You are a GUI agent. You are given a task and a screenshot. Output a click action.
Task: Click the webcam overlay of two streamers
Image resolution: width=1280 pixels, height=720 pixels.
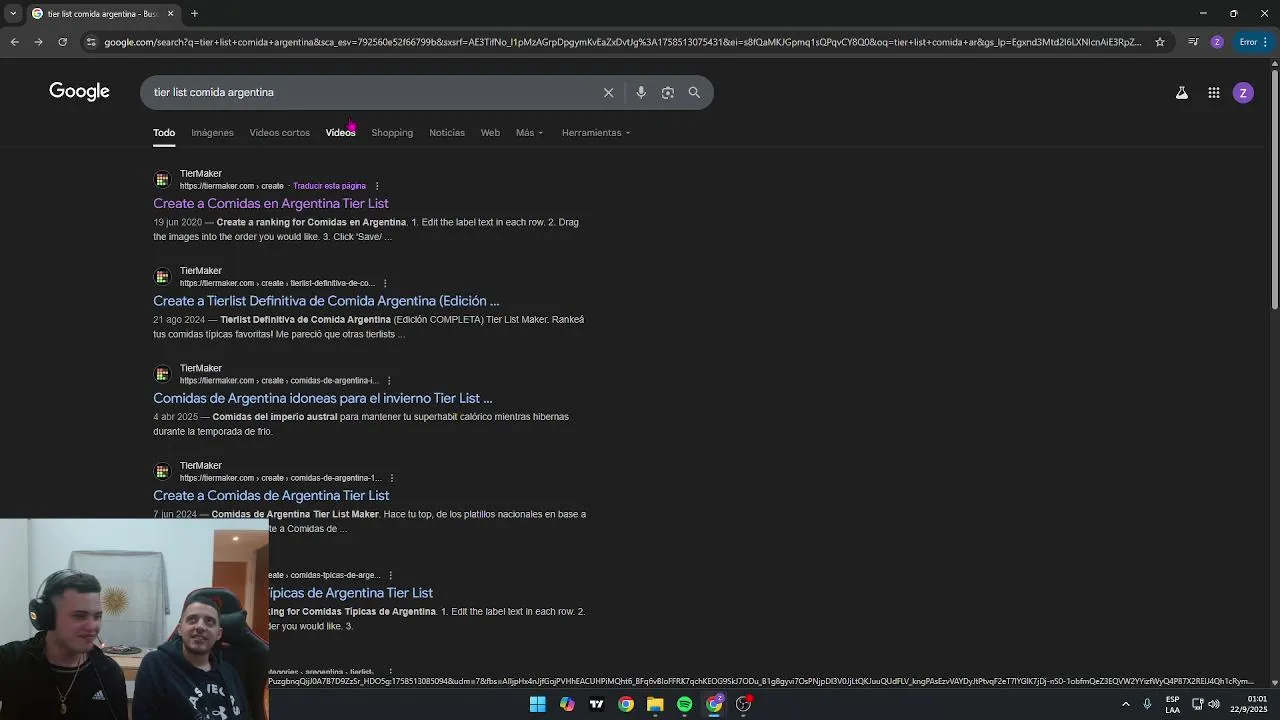click(x=134, y=620)
